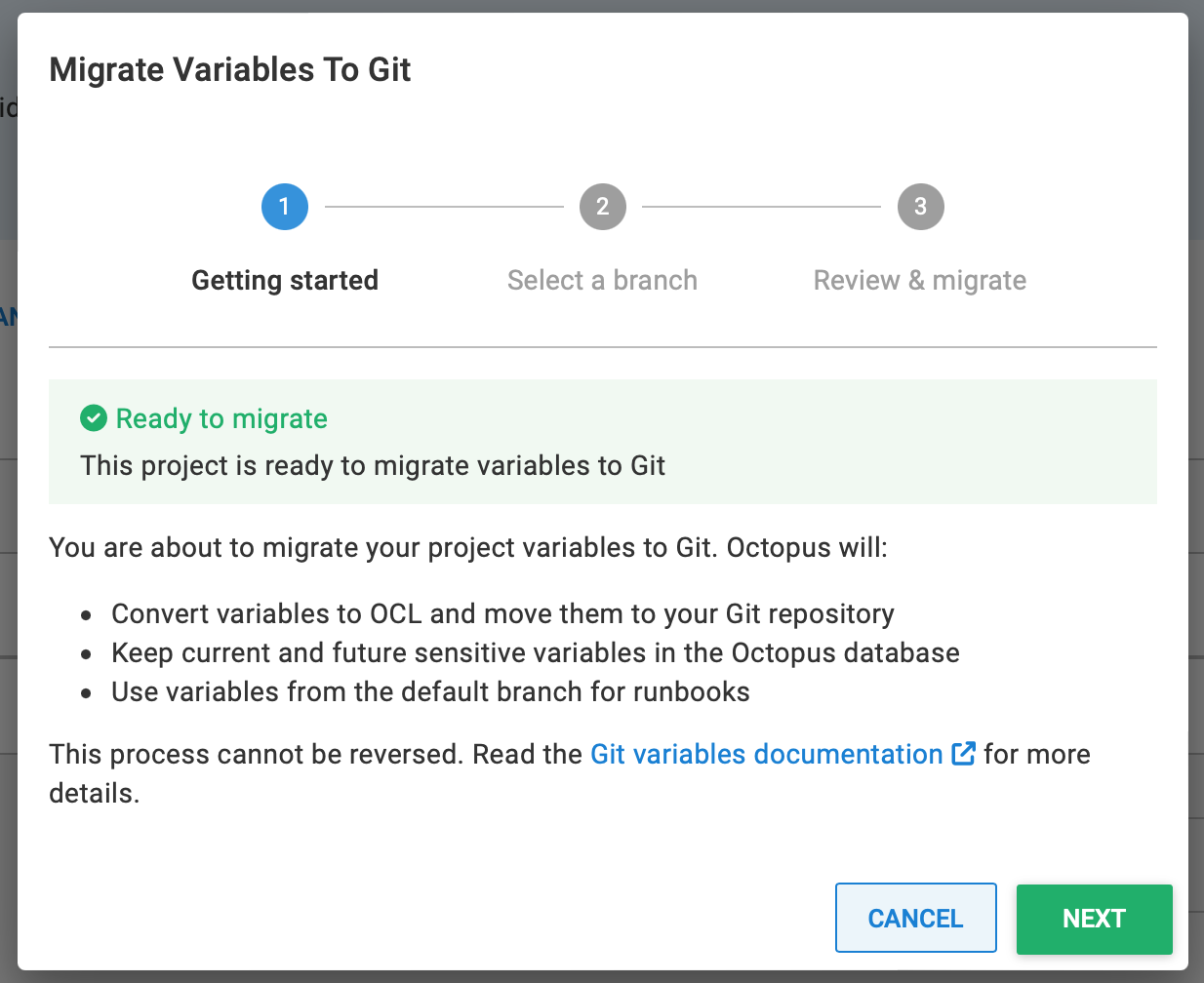Image resolution: width=1204 pixels, height=983 pixels.
Task: Open the Git variables documentation link
Action: [767, 755]
